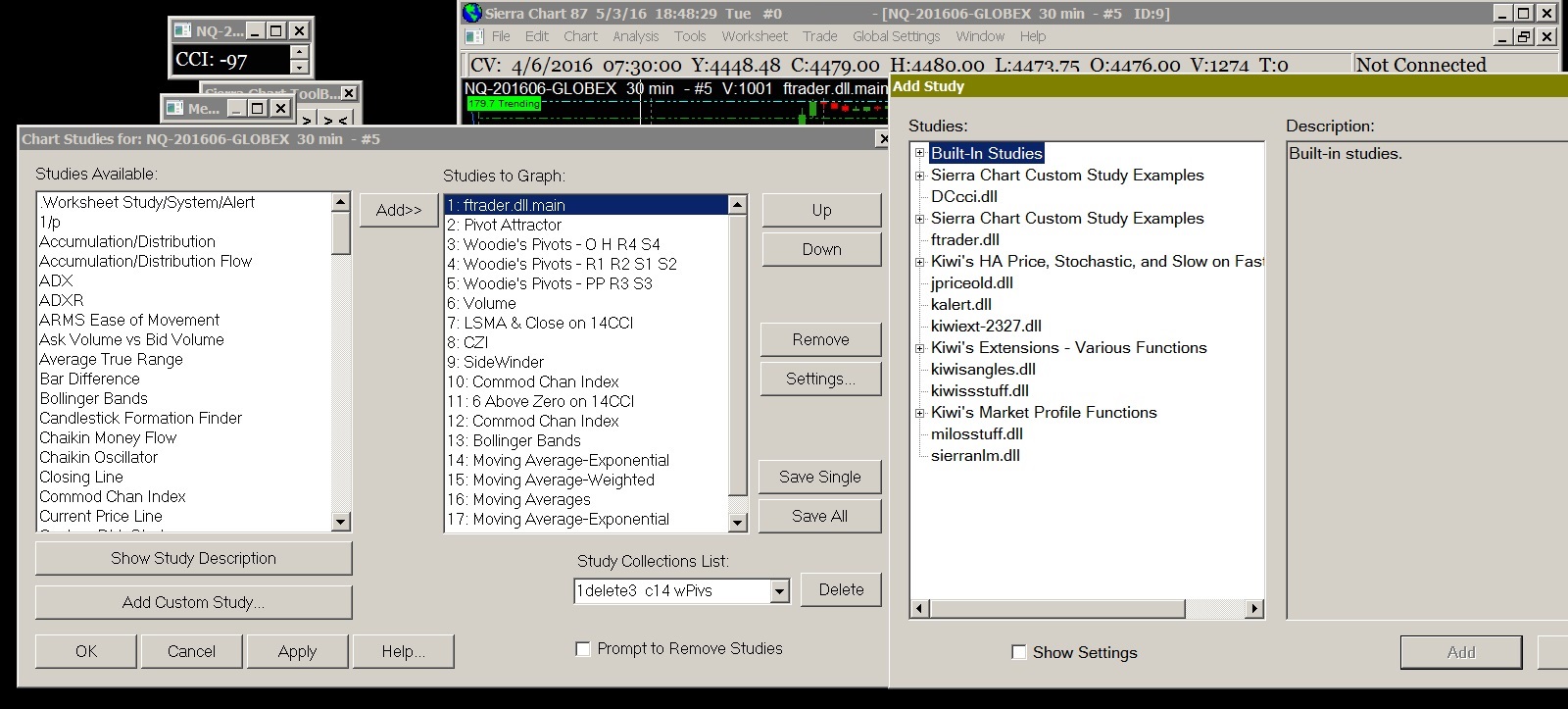
Task: Select 'Worksheet Study/System/Alert' in Studies Available
Action: (x=184, y=202)
